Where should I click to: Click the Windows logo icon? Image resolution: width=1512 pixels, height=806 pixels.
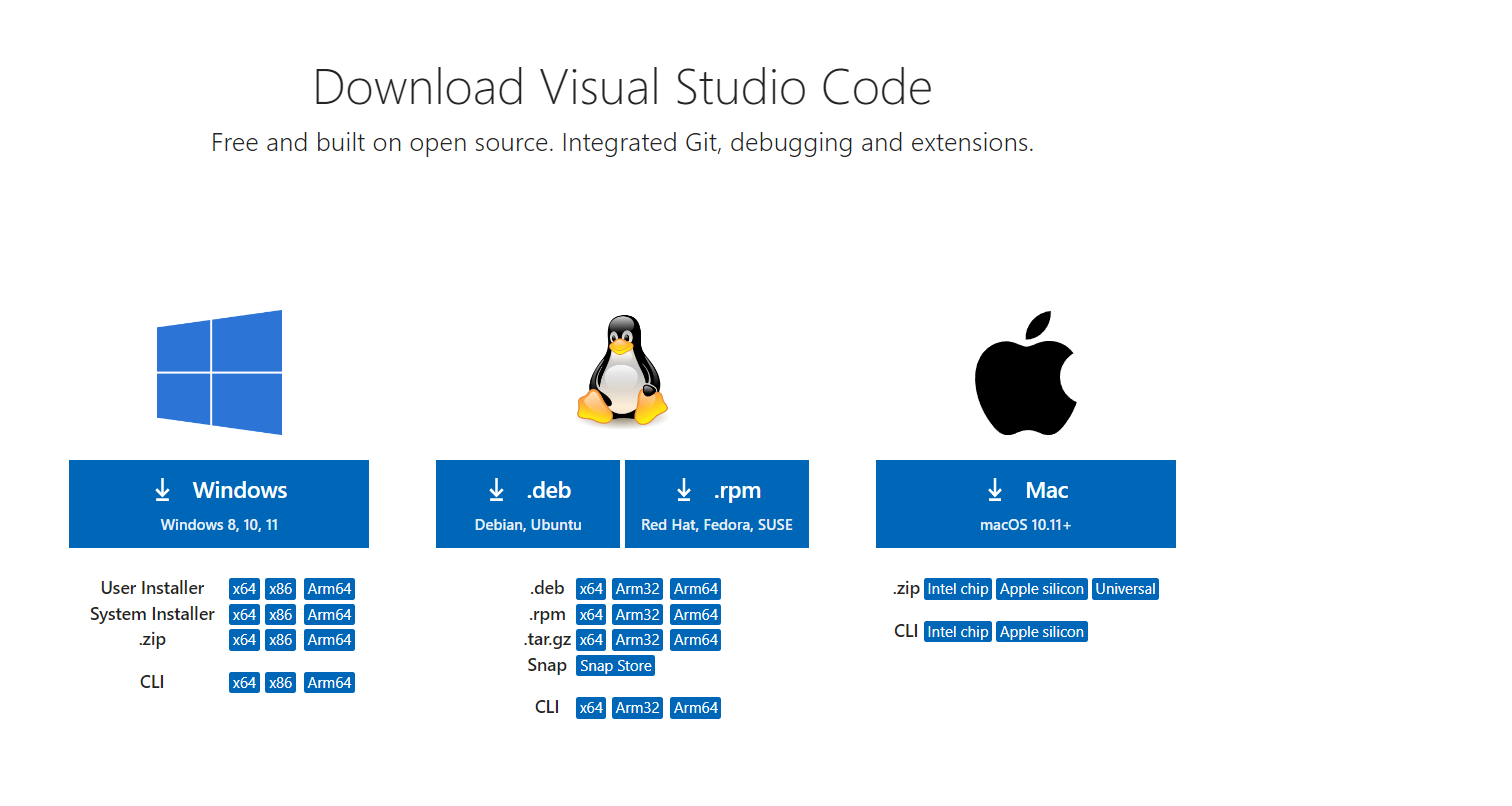coord(219,372)
